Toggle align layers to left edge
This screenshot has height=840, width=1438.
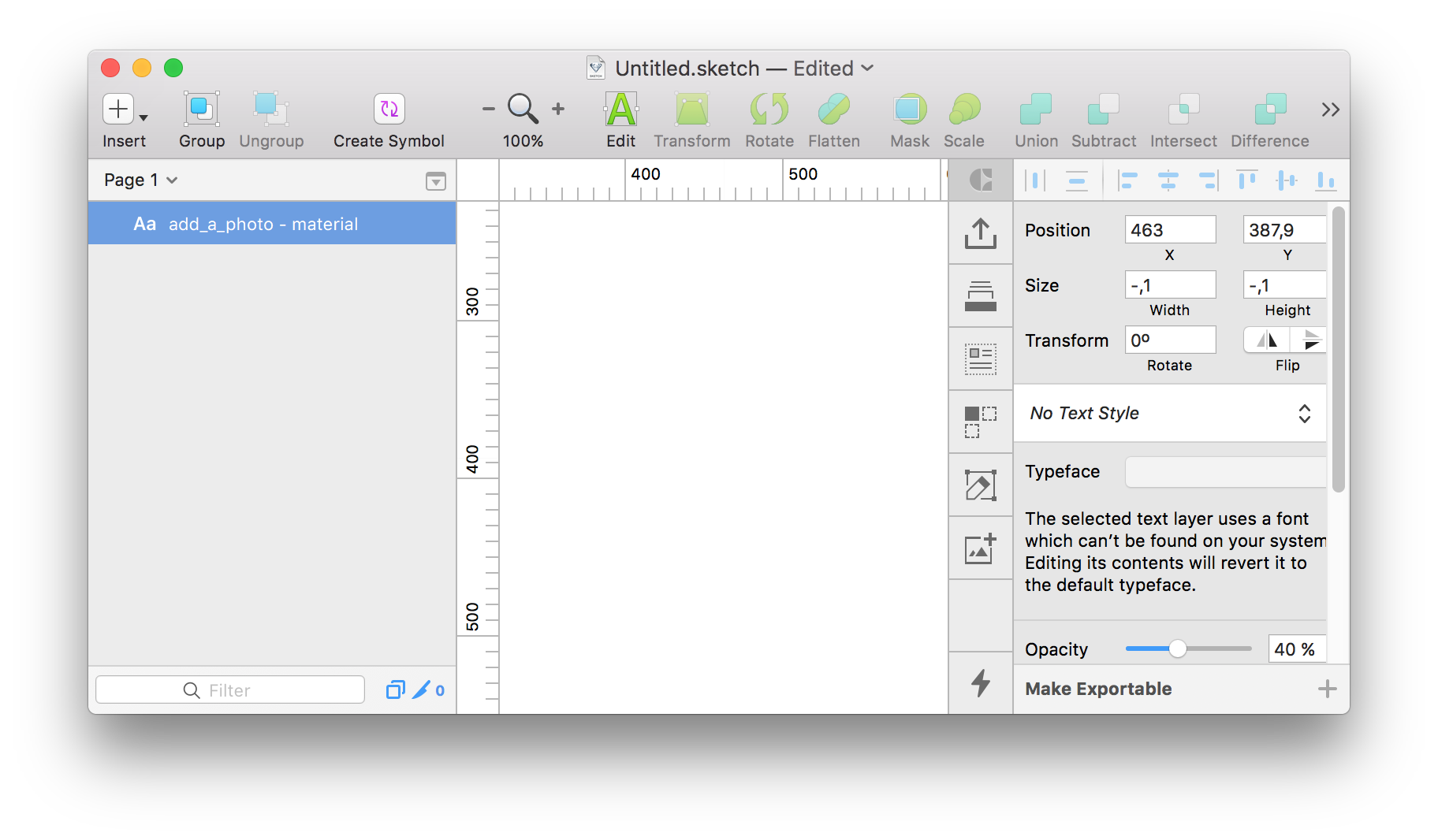pyautogui.click(x=1127, y=180)
